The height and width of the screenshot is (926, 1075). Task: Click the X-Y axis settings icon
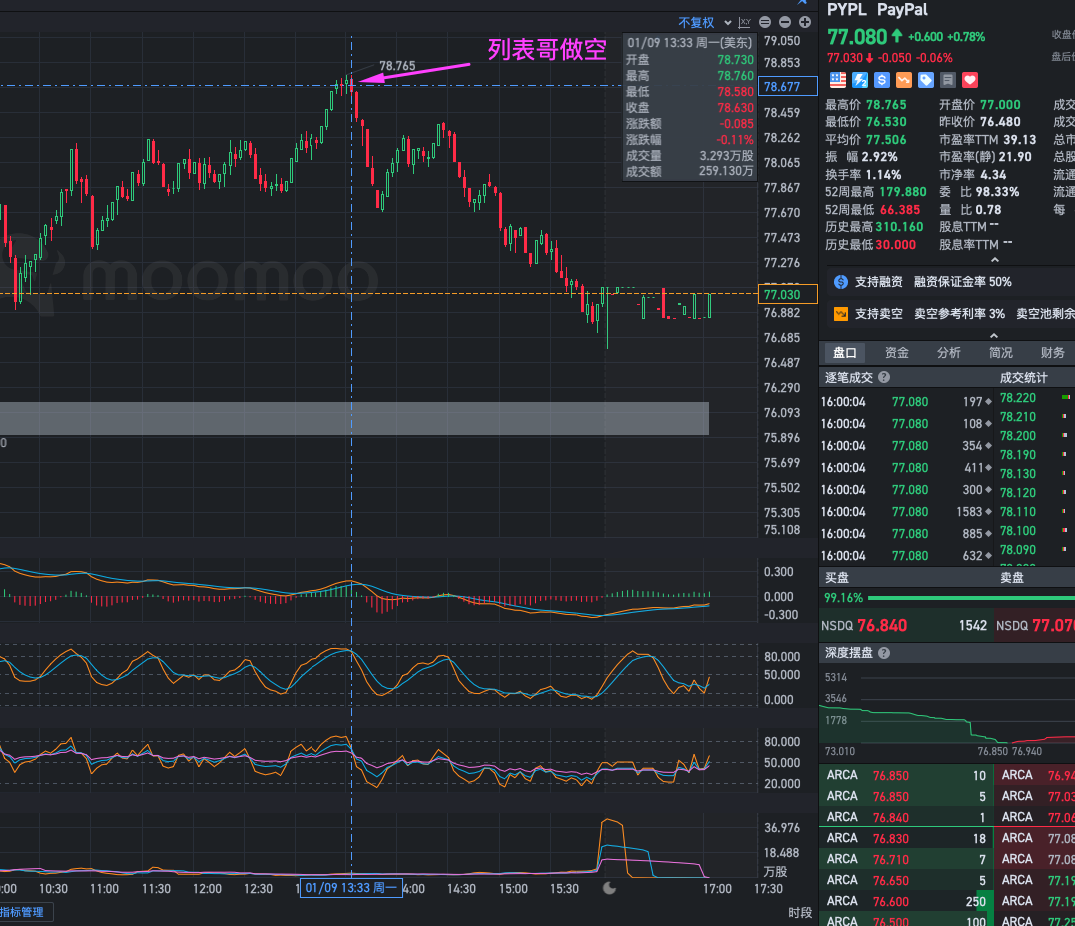point(745,22)
